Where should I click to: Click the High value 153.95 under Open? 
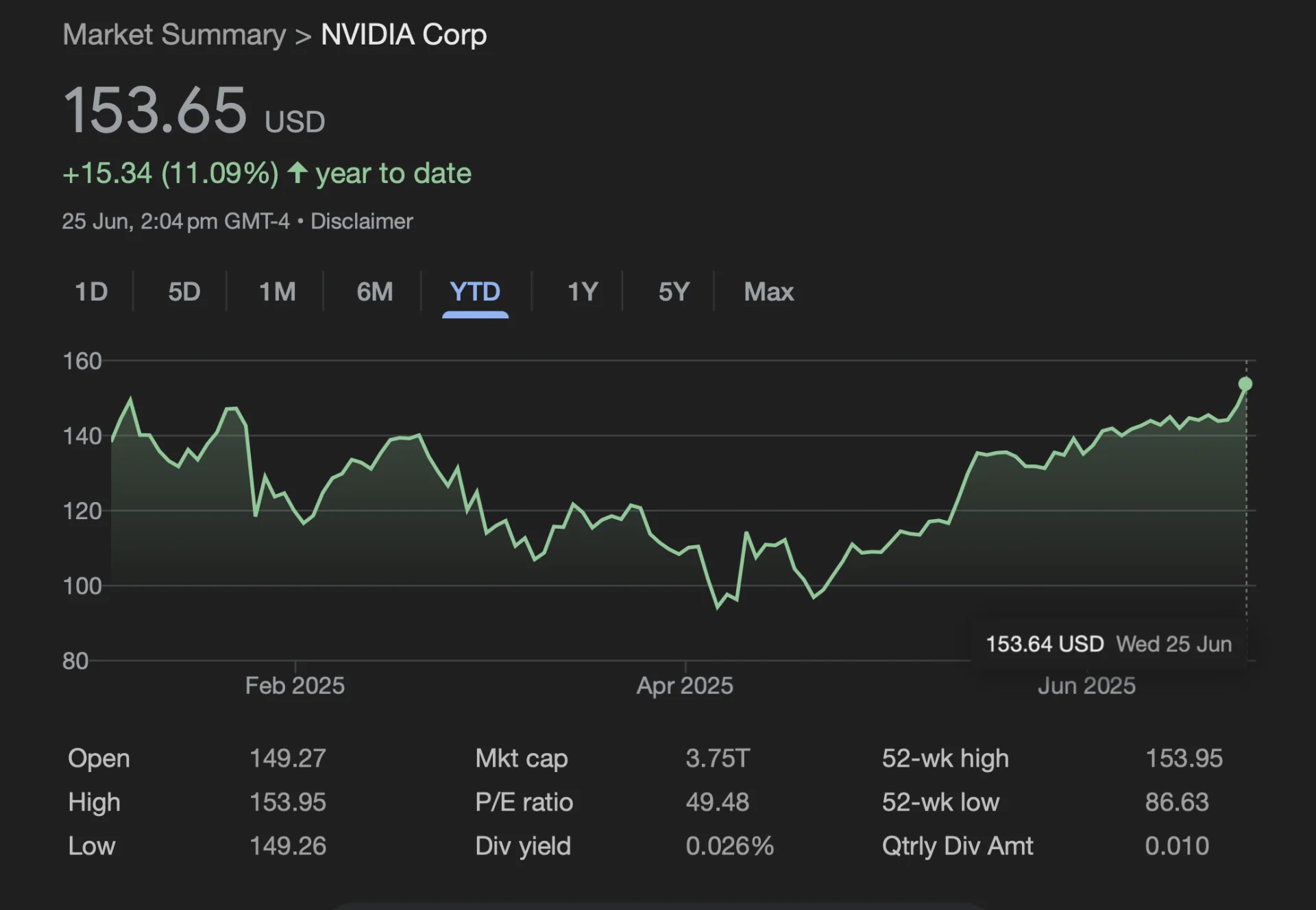288,802
